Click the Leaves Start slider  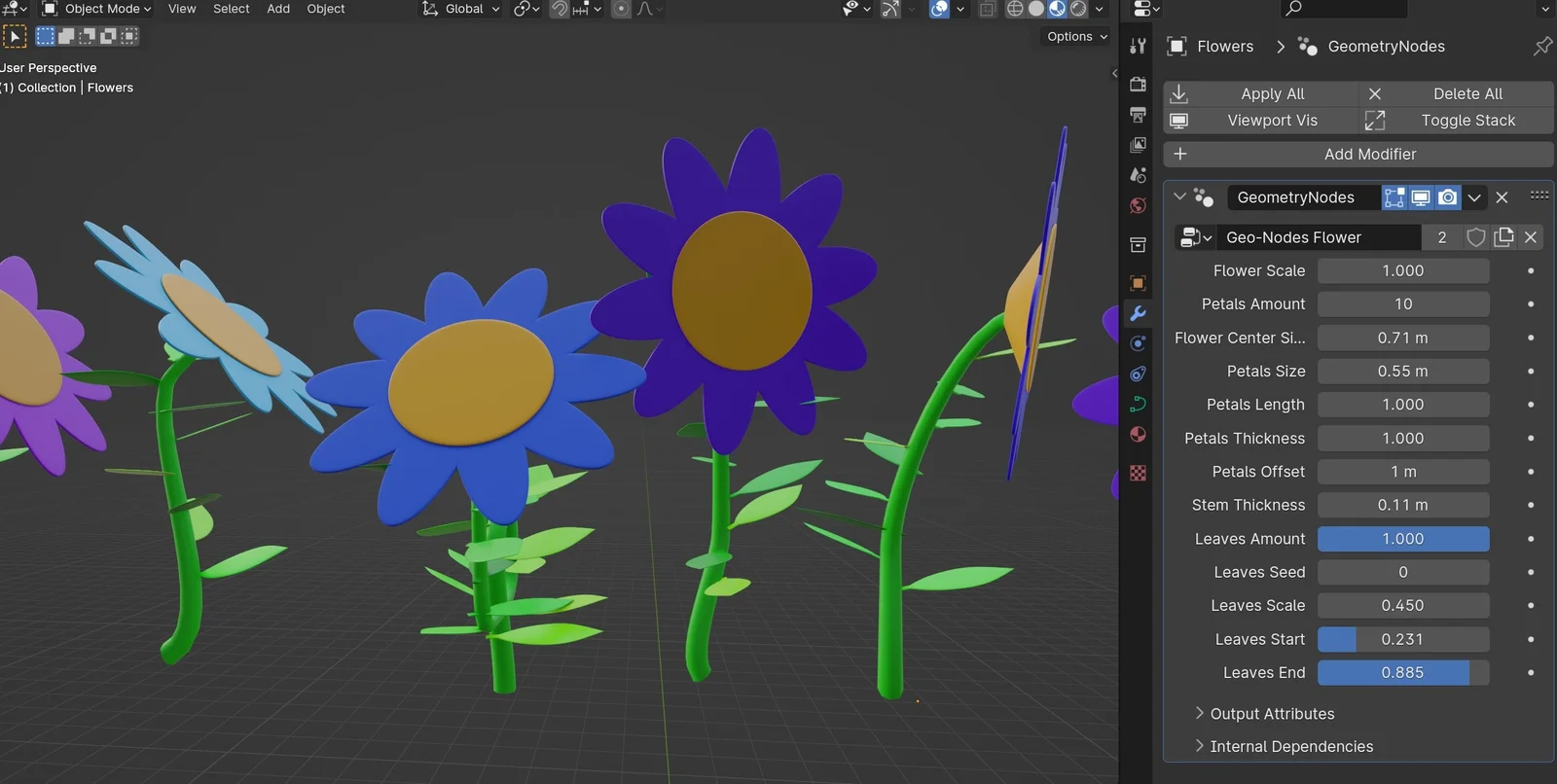pyautogui.click(x=1403, y=639)
